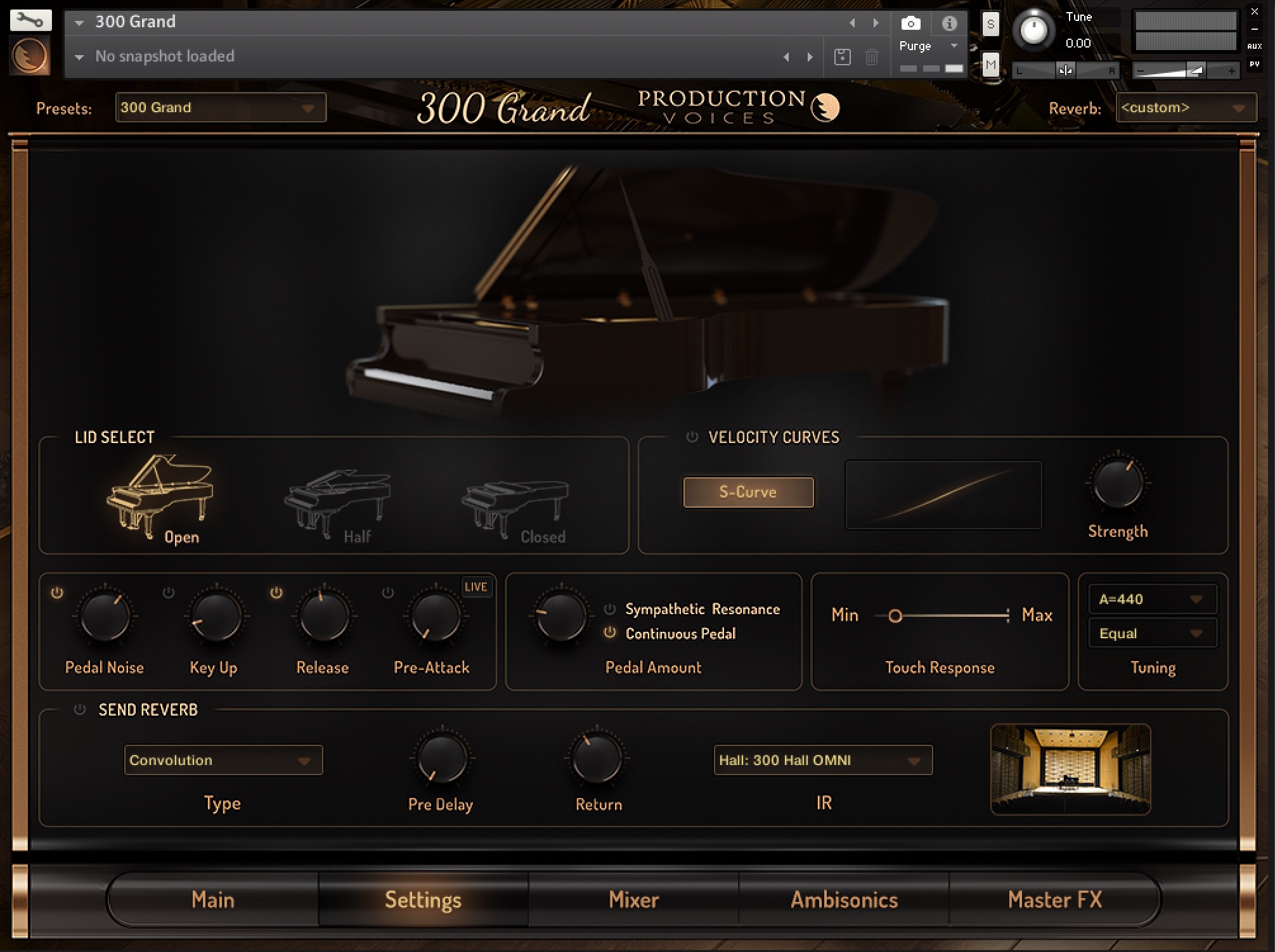Delete the snapshot with the trash icon
This screenshot has height=952, width=1275.
(872, 57)
